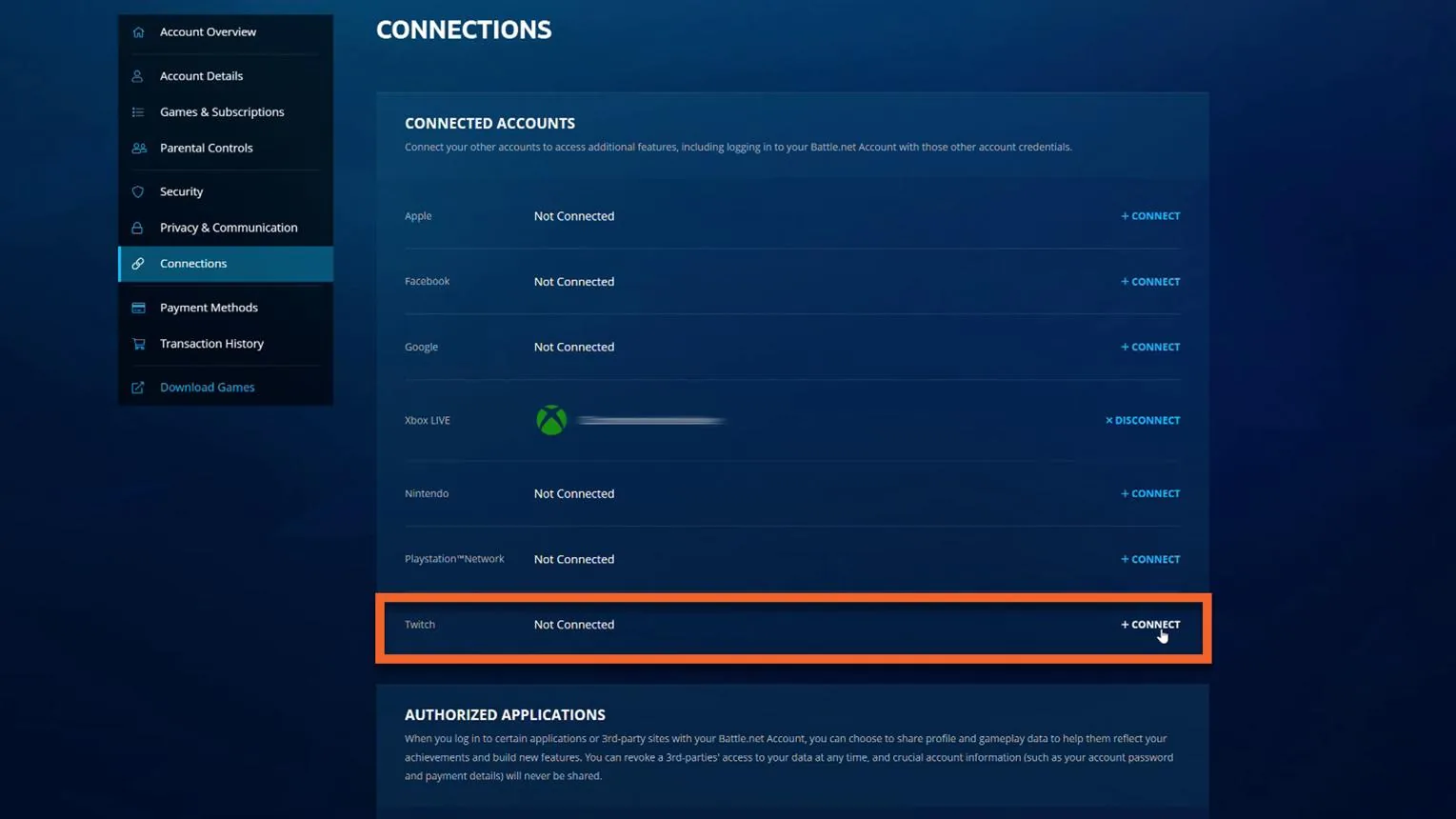Click the person icon for Account Details

pyautogui.click(x=138, y=76)
